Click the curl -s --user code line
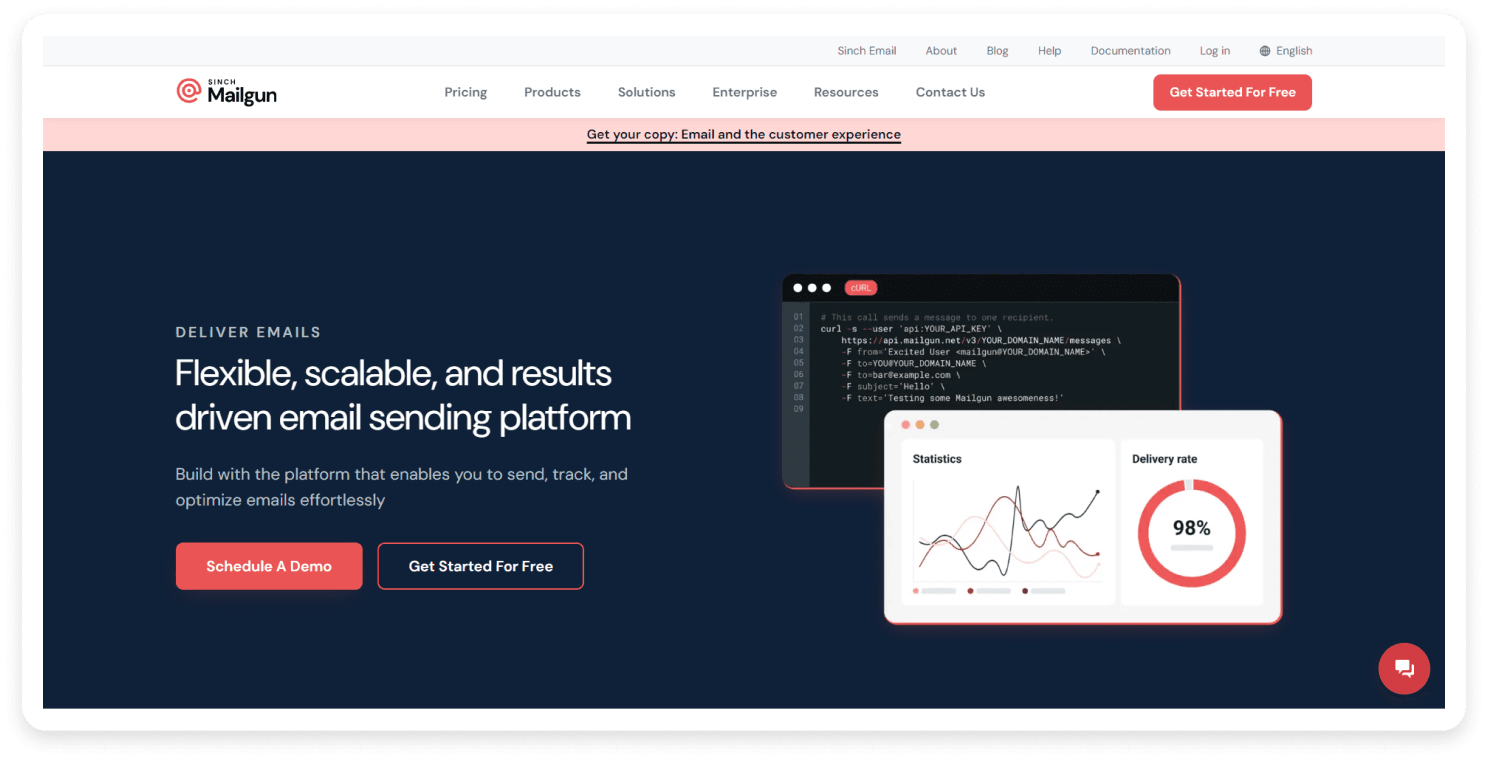1488x761 pixels. click(911, 329)
